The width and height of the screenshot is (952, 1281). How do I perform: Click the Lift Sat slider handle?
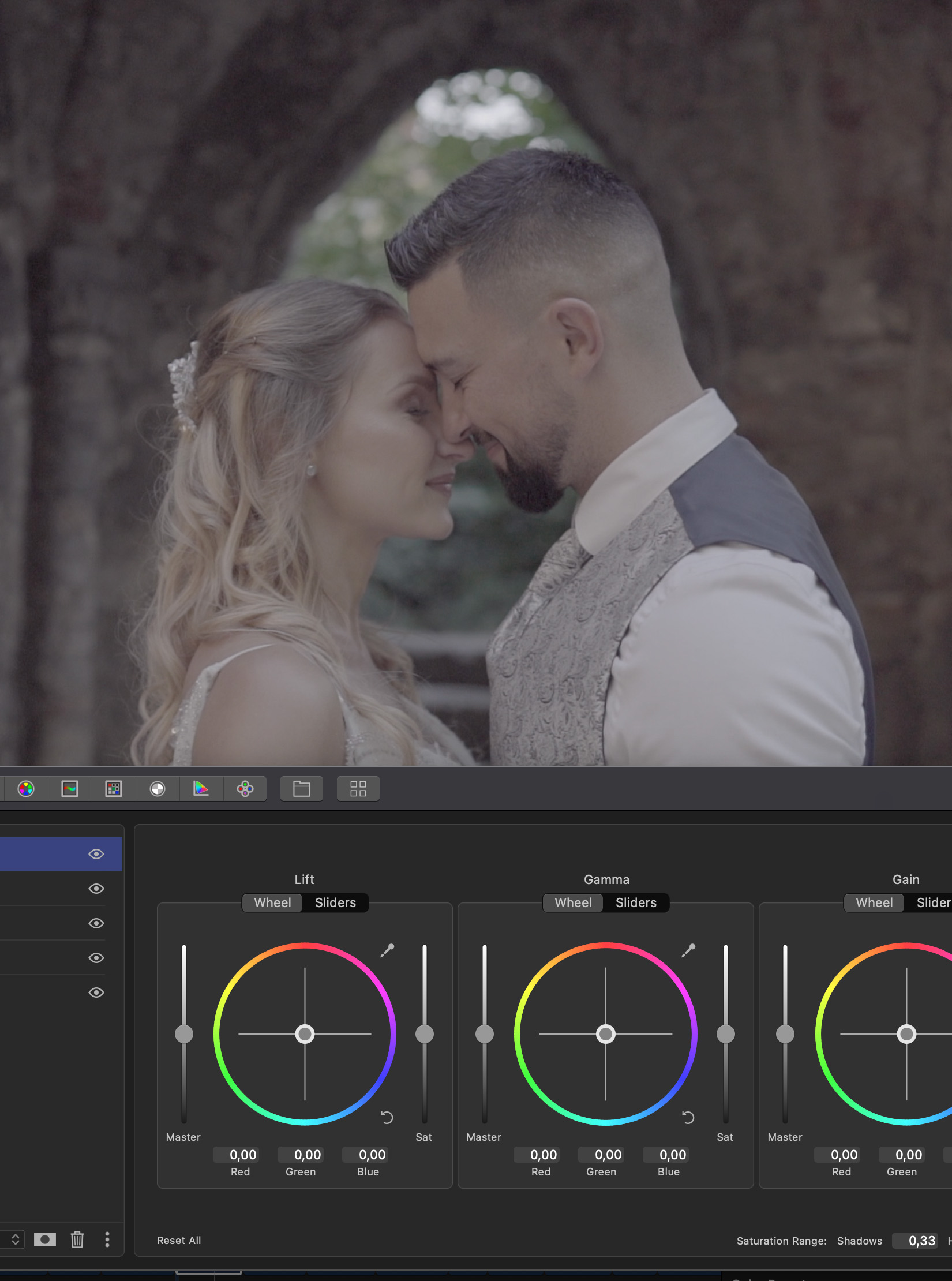click(x=425, y=1034)
